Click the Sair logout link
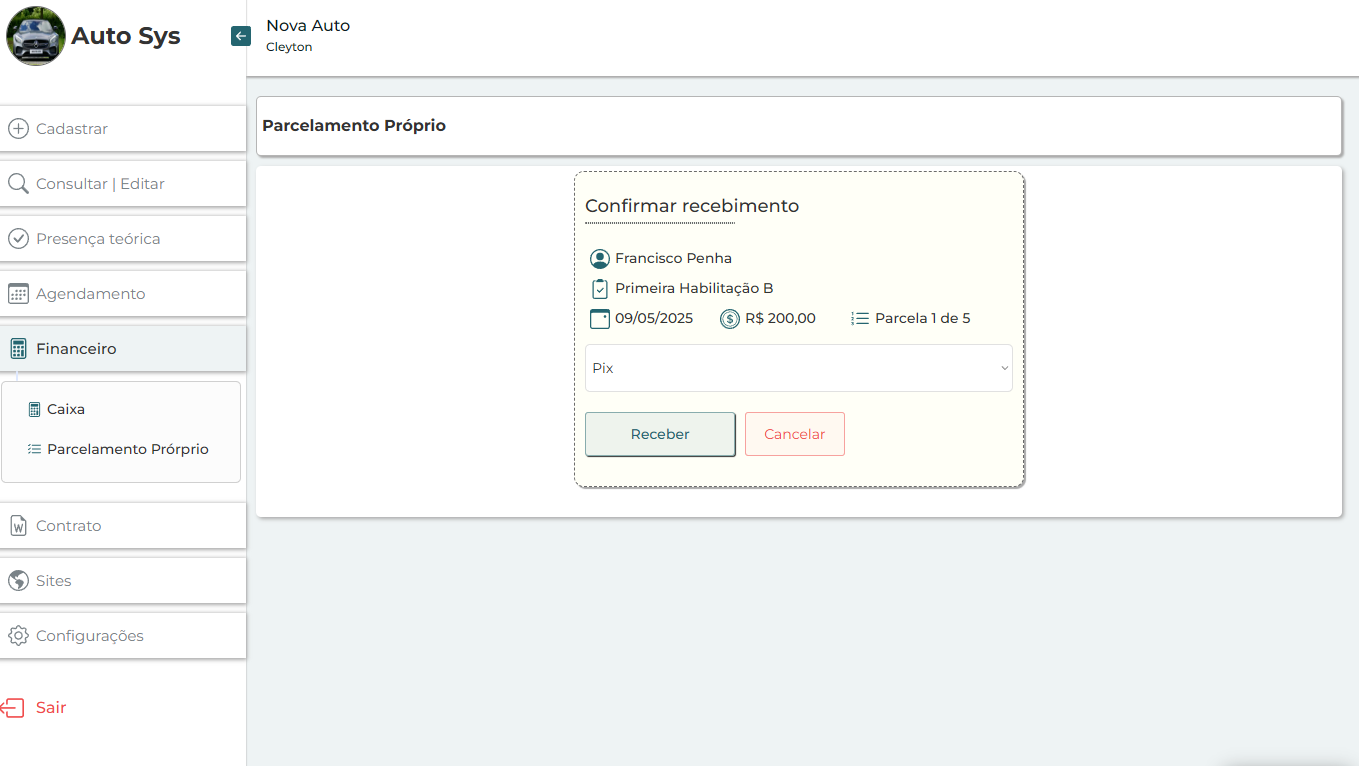The image size is (1359, 766). click(x=51, y=708)
